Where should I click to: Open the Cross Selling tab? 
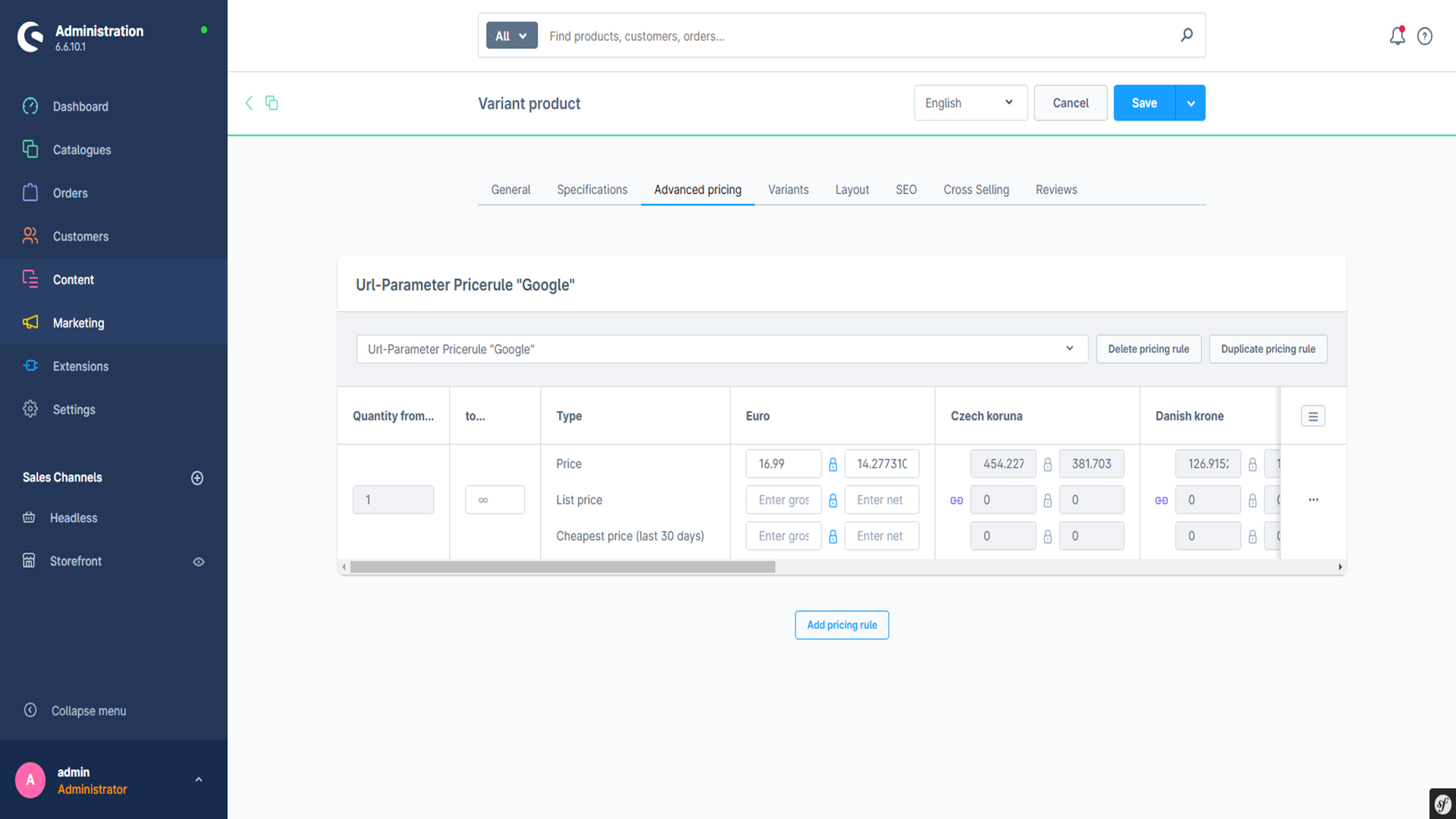pyautogui.click(x=976, y=190)
